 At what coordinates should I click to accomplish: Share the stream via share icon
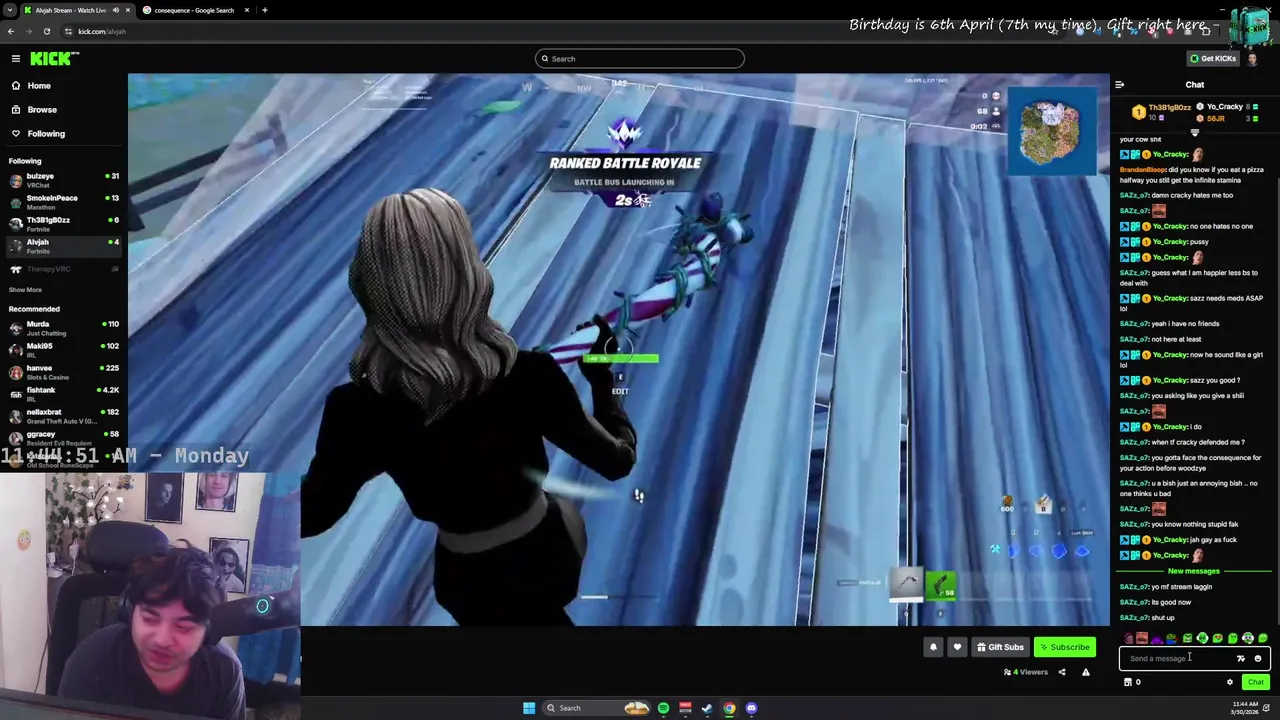1062,672
